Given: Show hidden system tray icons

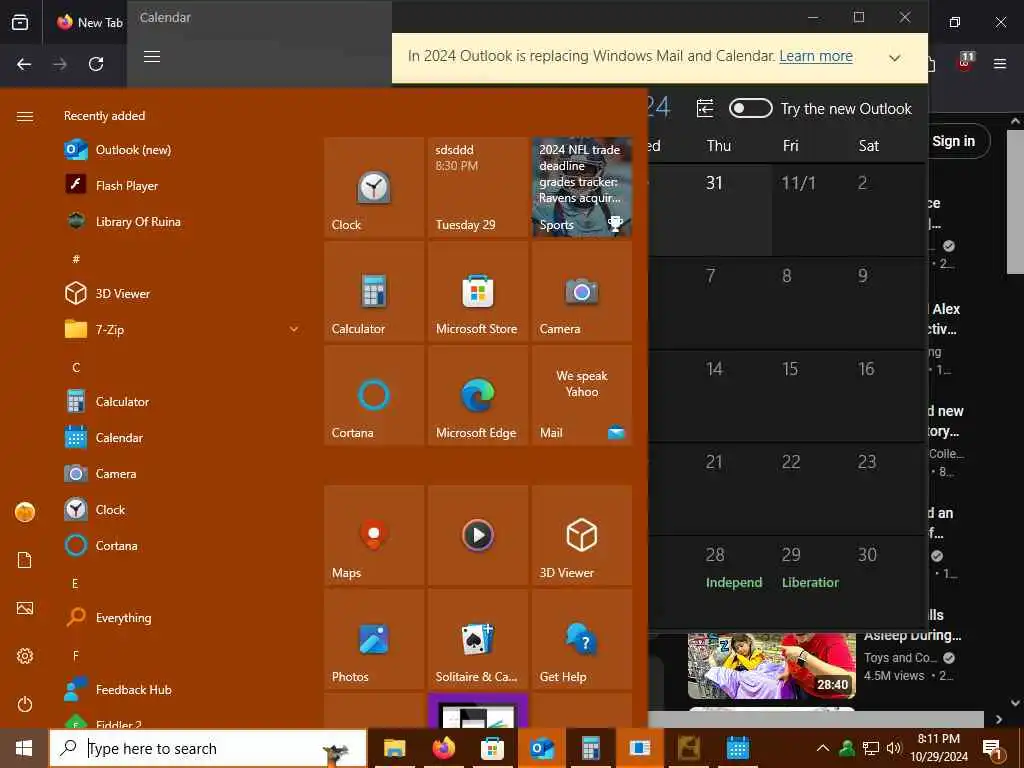Looking at the screenshot, I should pyautogui.click(x=823, y=748).
